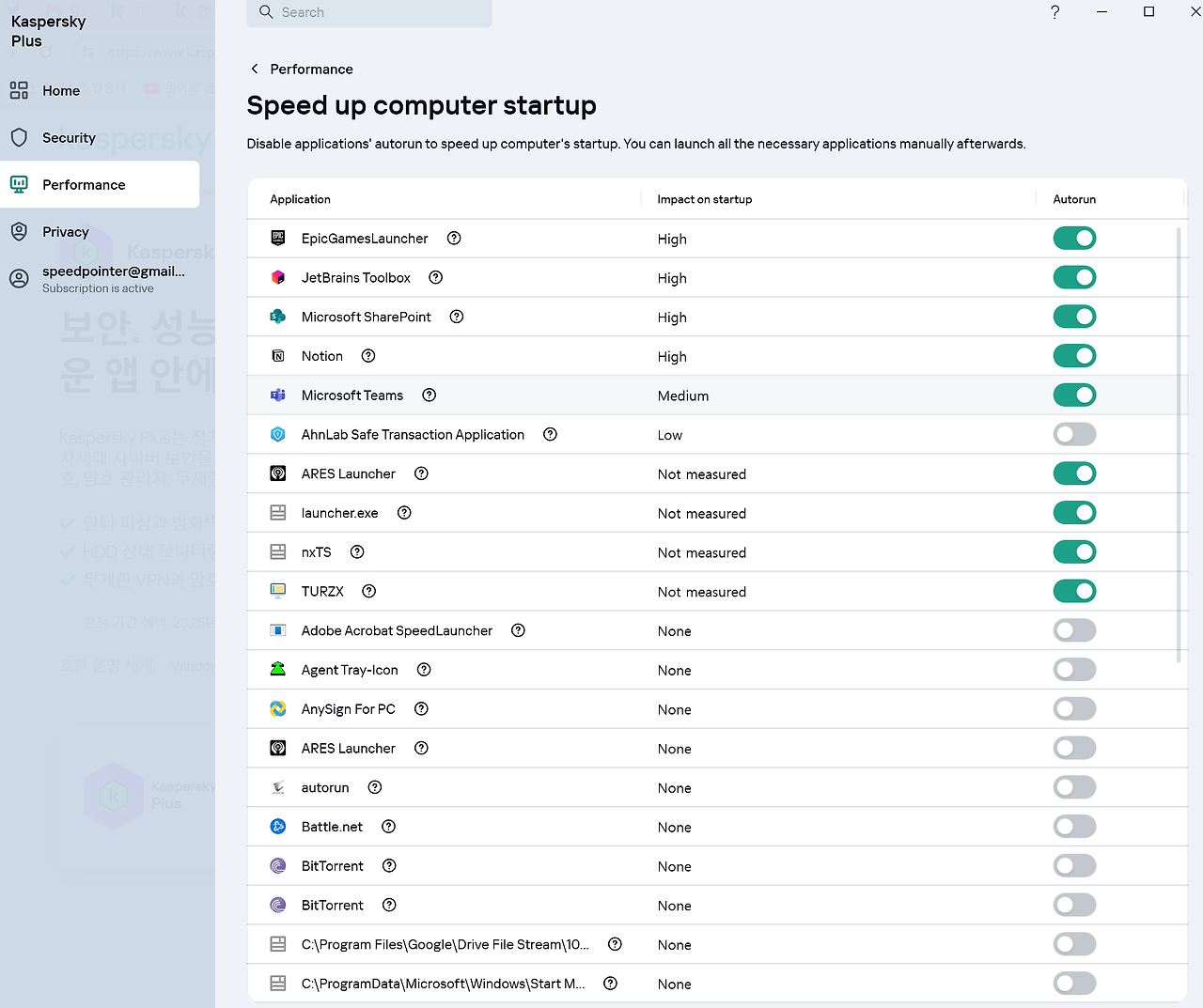Click the application list vertical scrollbar

pyautogui.click(x=1179, y=444)
